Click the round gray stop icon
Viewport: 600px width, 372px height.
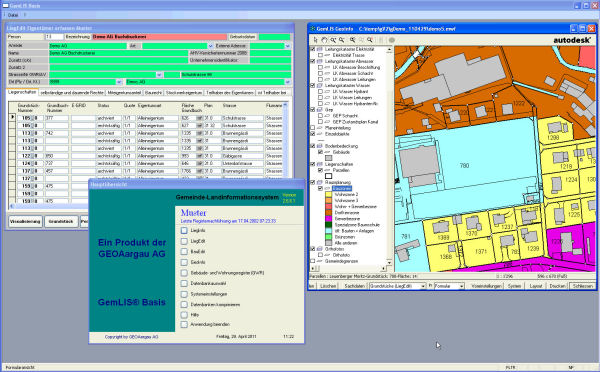pyautogui.click(x=392, y=40)
